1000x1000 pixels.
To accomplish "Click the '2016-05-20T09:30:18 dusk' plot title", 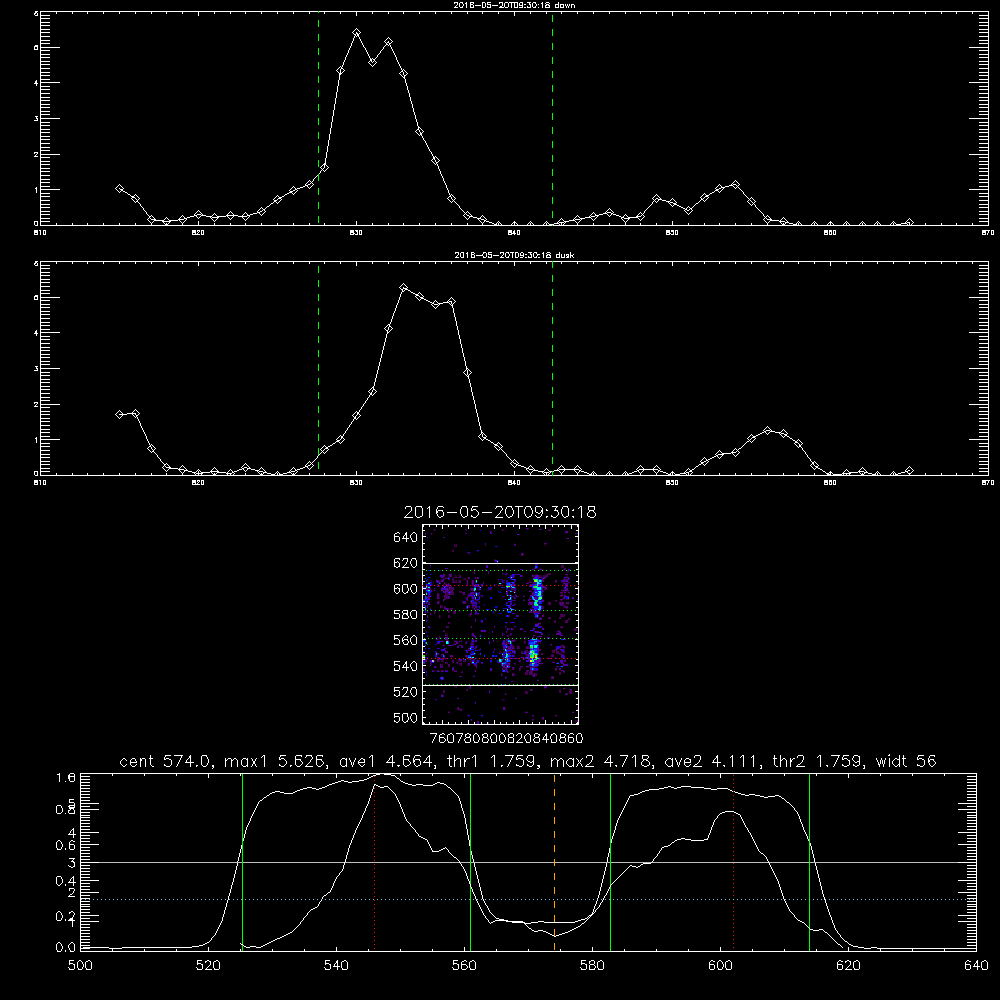I will 514,255.
